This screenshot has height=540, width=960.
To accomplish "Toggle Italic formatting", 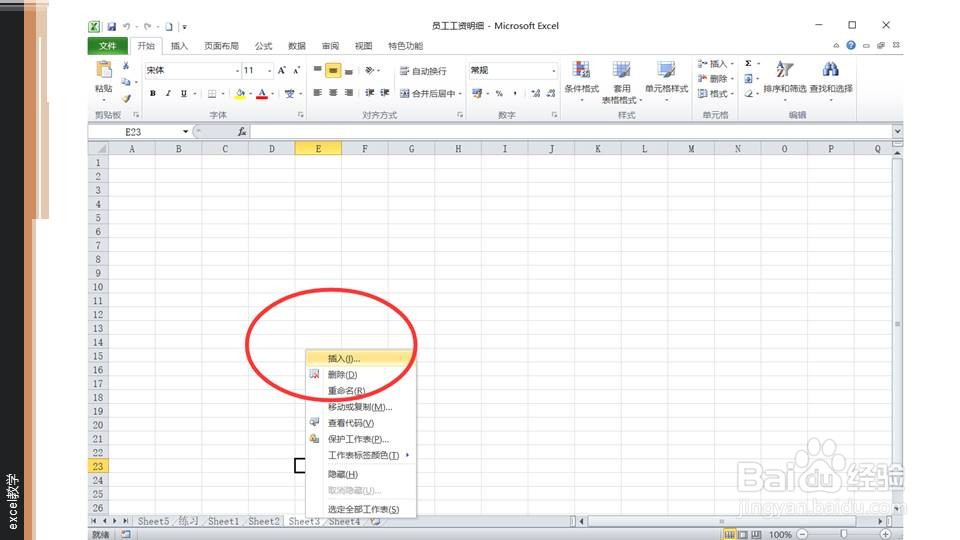I will click(x=168, y=93).
